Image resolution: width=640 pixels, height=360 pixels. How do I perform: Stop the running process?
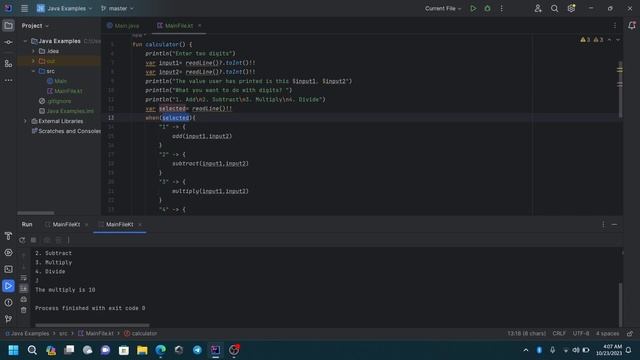(33, 240)
